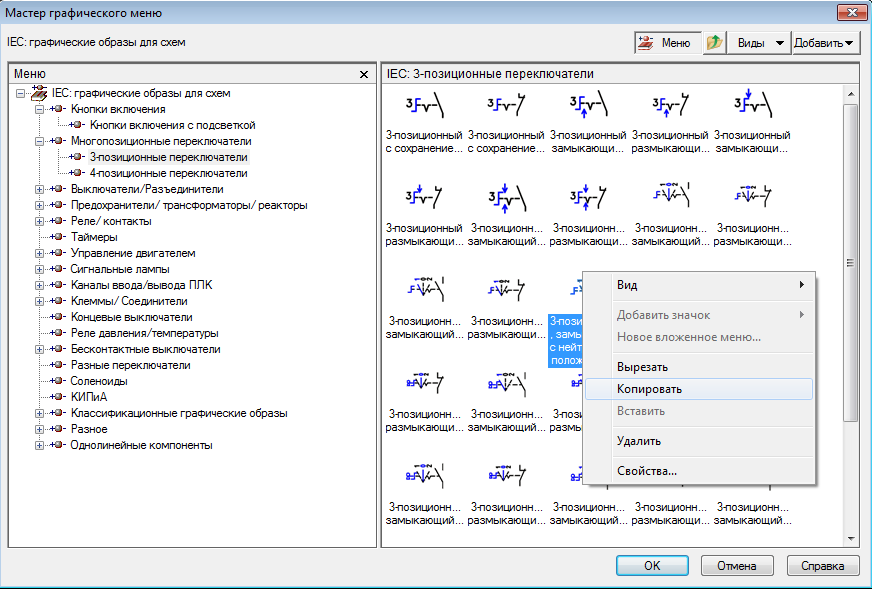Expand Предохранители/трансформаторы/реакторы branch

pos(39,205)
